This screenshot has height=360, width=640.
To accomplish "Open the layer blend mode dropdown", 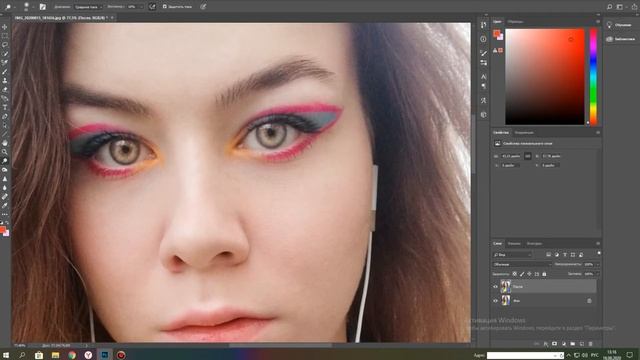I will [x=522, y=264].
